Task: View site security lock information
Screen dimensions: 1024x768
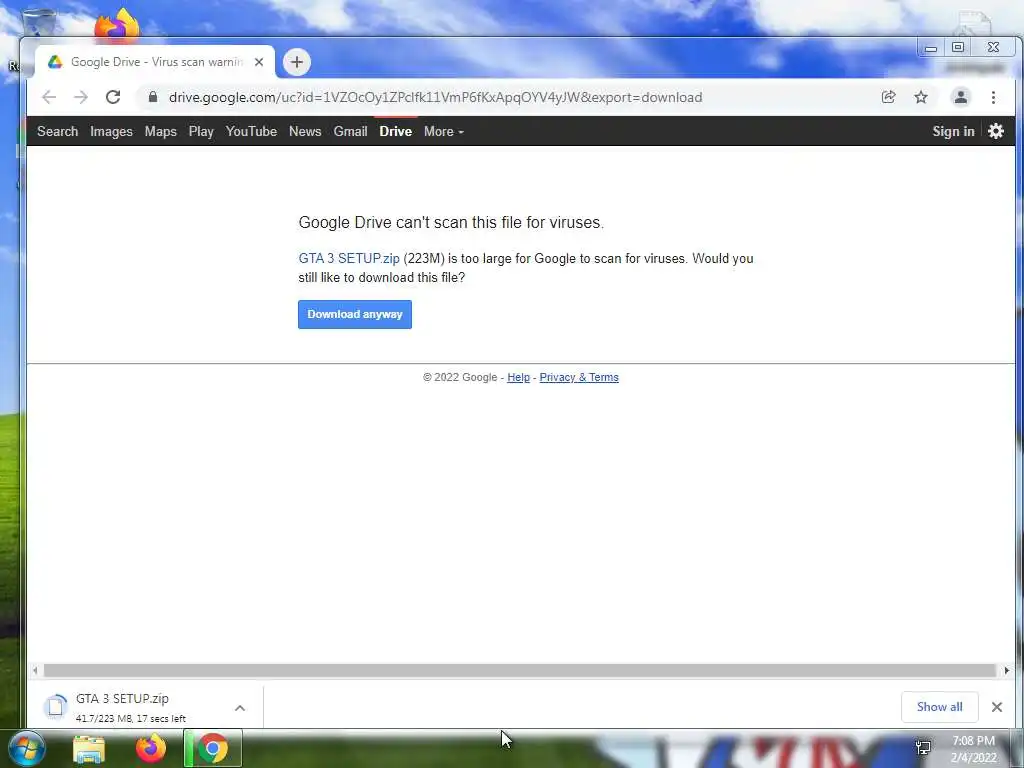Action: (x=153, y=97)
